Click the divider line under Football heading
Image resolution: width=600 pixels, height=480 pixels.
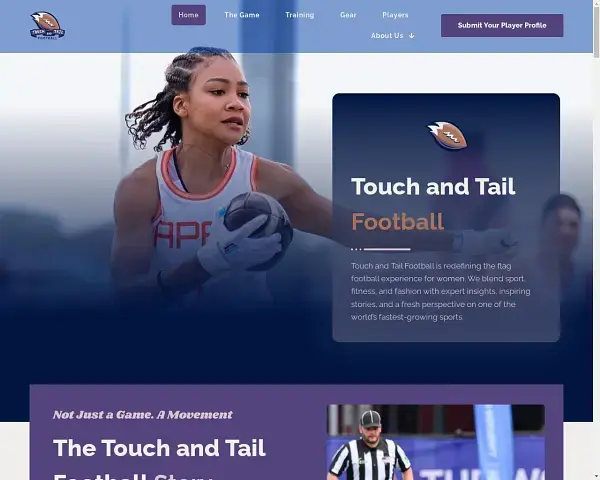point(381,248)
